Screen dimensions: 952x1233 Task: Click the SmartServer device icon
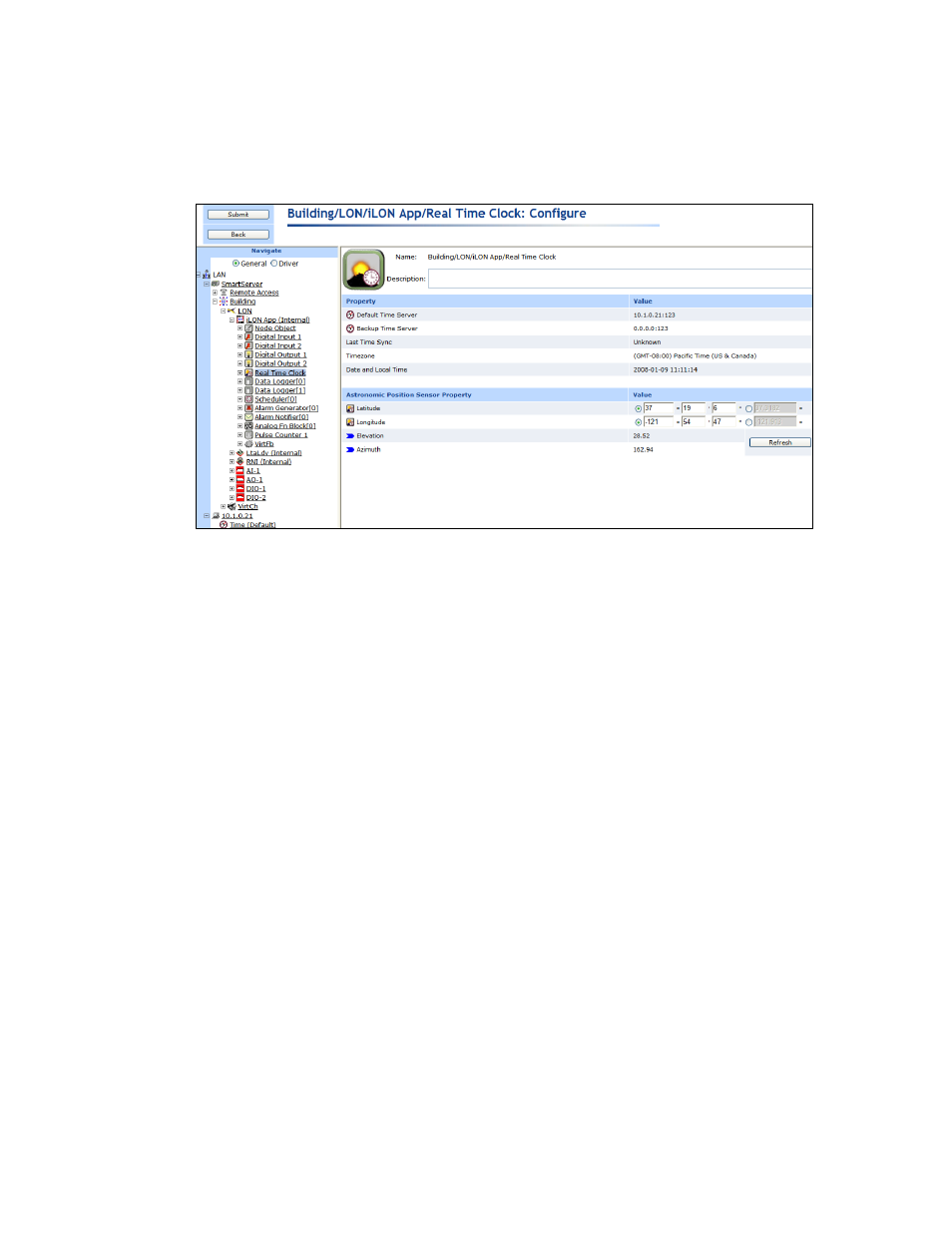[x=216, y=284]
